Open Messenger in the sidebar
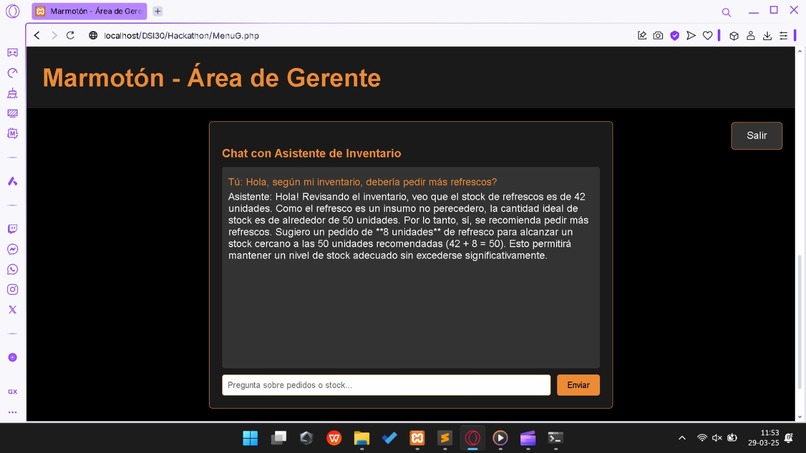806x453 pixels. (12, 249)
